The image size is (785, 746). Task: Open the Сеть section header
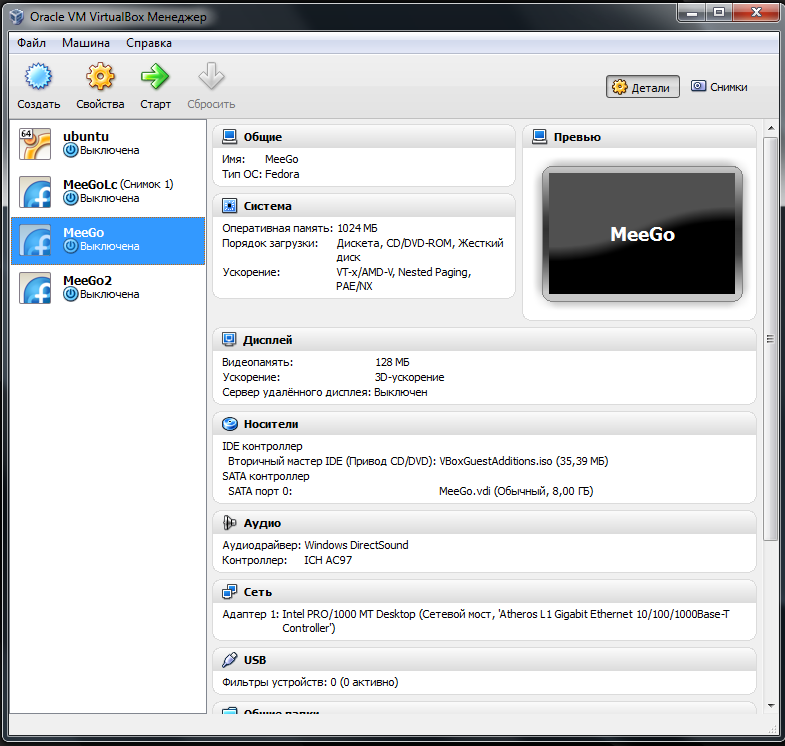[257, 592]
